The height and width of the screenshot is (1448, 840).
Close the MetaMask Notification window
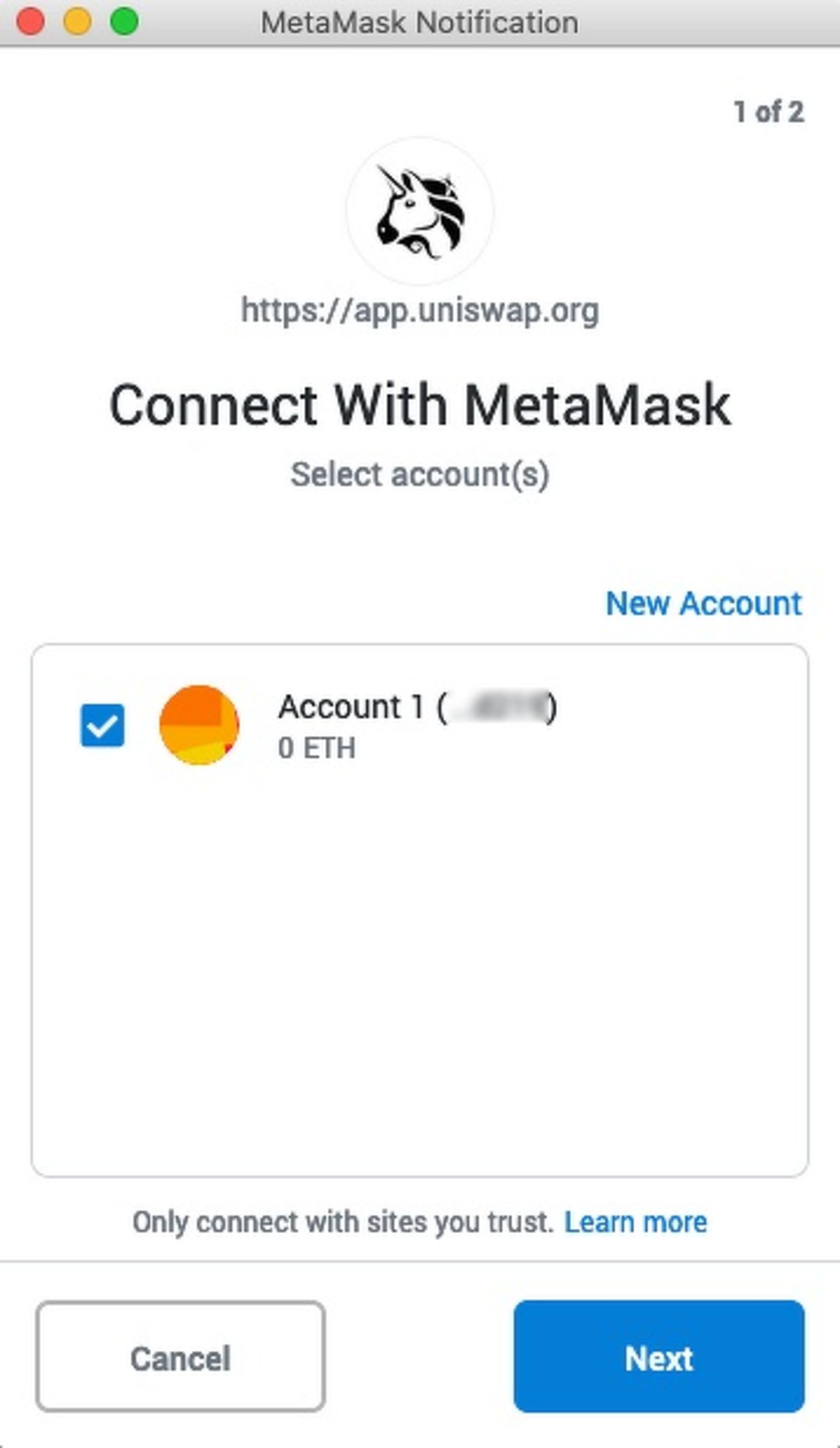pyautogui.click(x=31, y=22)
